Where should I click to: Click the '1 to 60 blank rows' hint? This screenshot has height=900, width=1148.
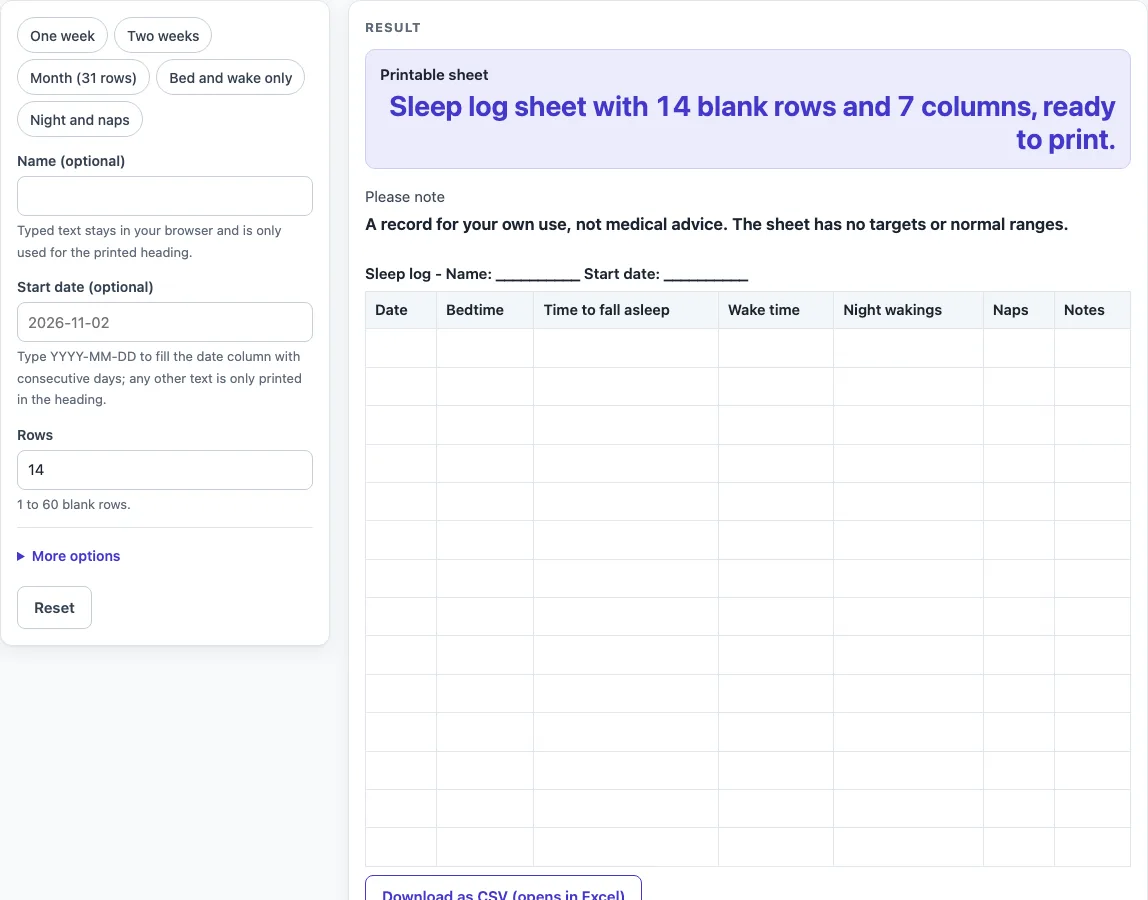tap(74, 505)
